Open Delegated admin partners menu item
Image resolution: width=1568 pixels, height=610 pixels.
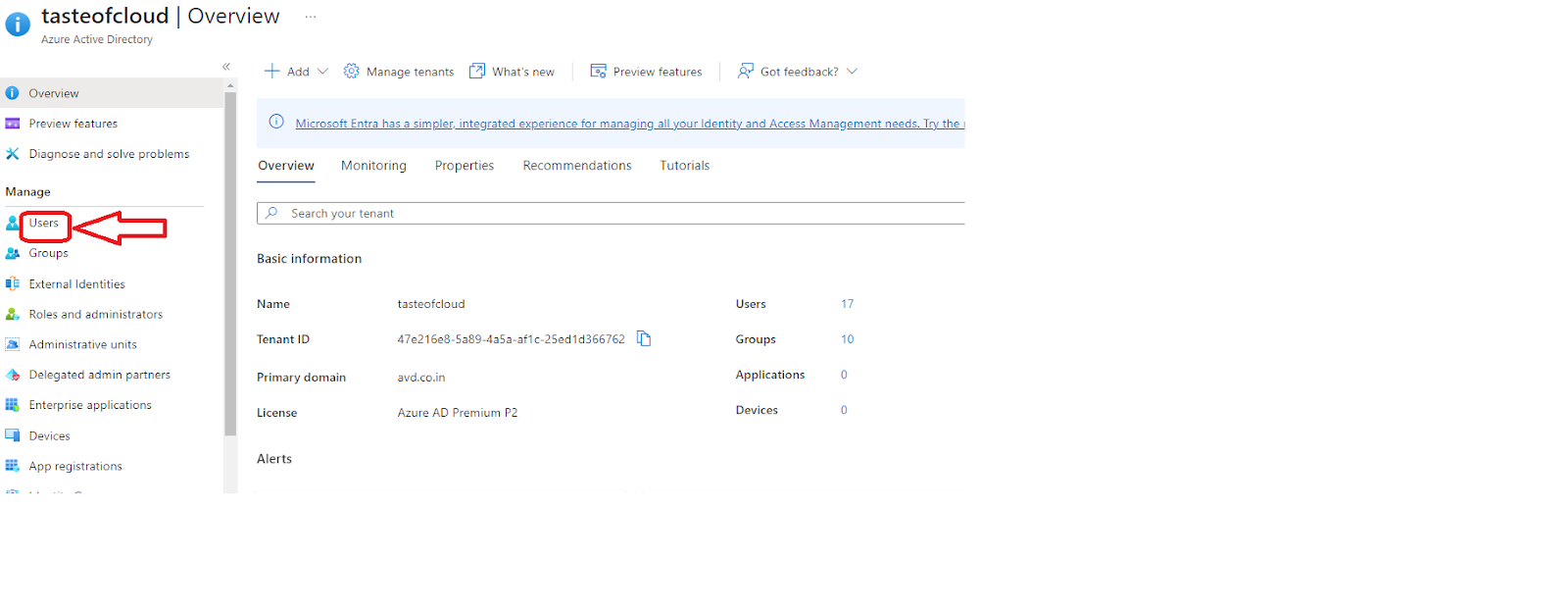100,375
